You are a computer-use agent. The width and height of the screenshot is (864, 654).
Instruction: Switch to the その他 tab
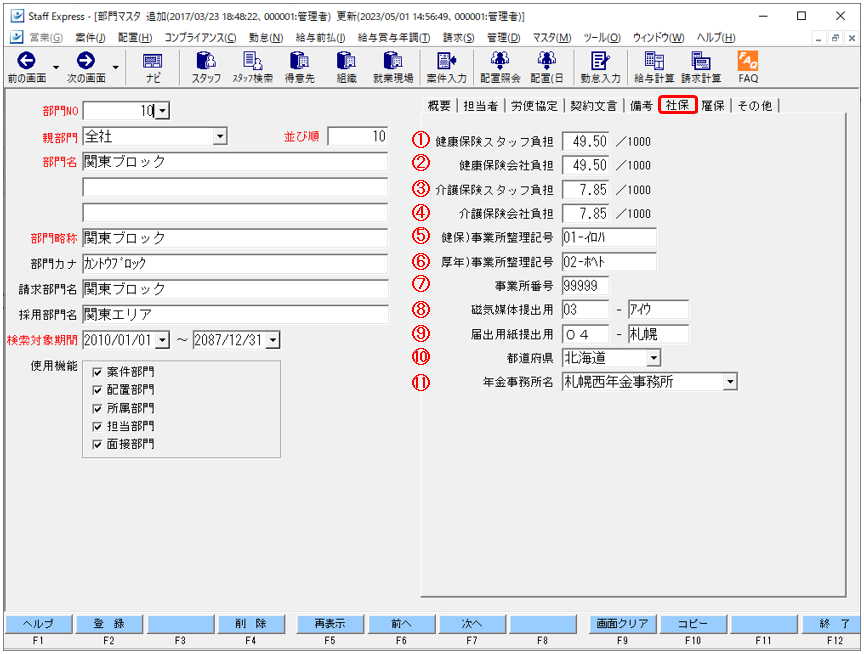click(x=755, y=105)
